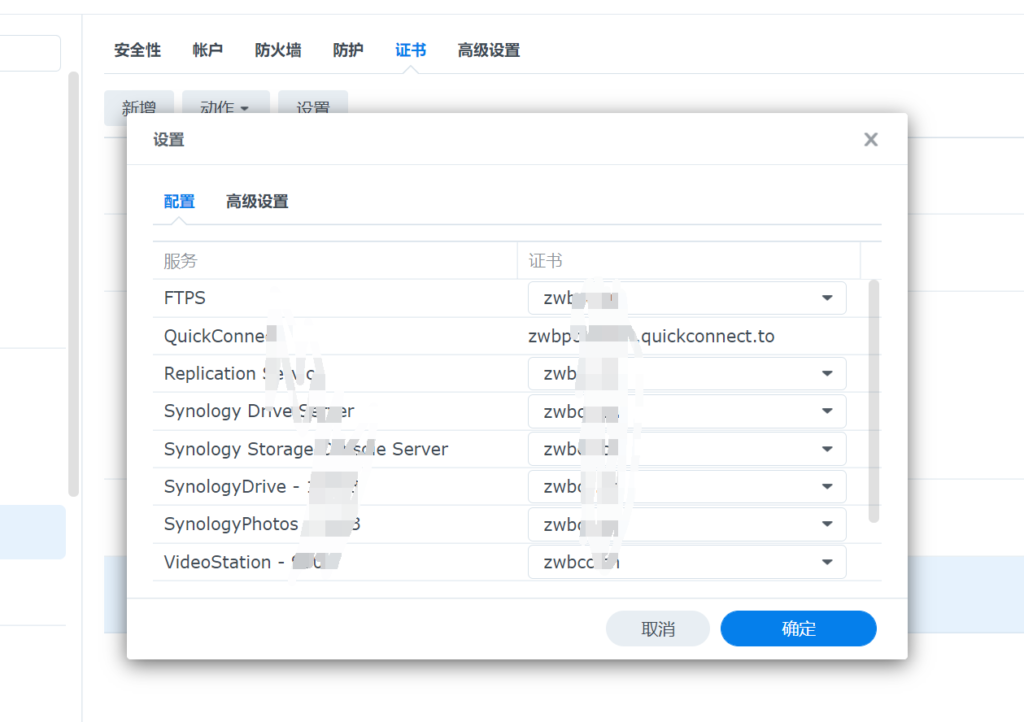Close the 设置 dialog with X icon

pyautogui.click(x=871, y=140)
